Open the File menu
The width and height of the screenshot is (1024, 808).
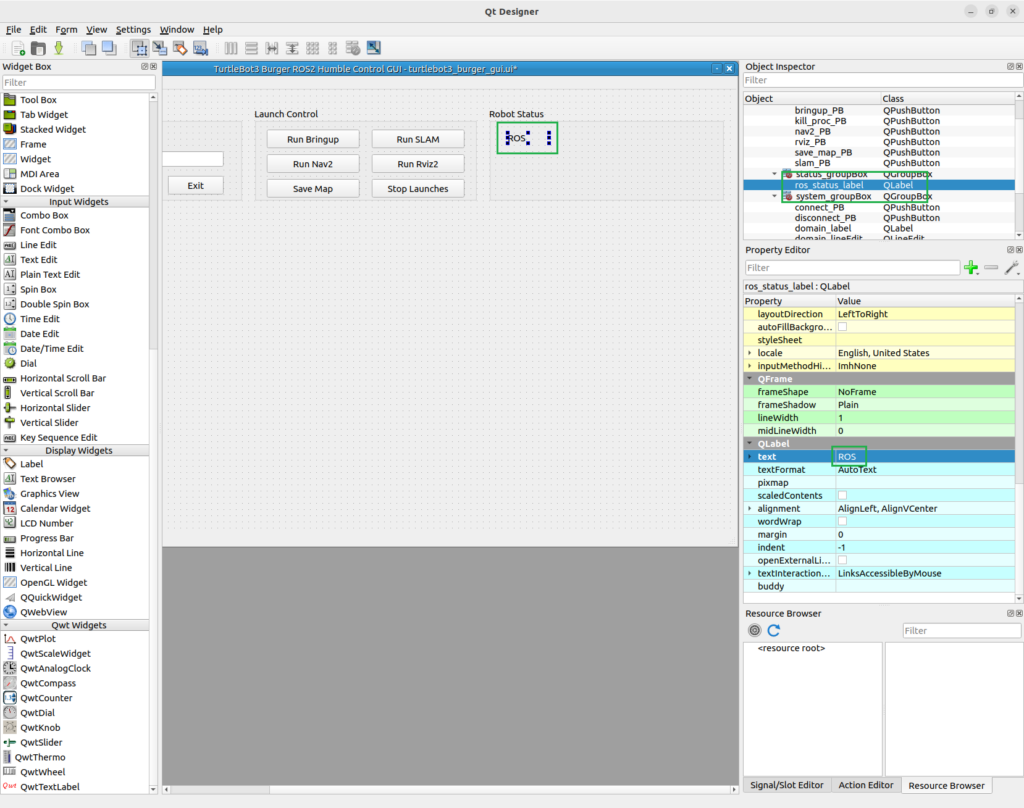coord(13,29)
